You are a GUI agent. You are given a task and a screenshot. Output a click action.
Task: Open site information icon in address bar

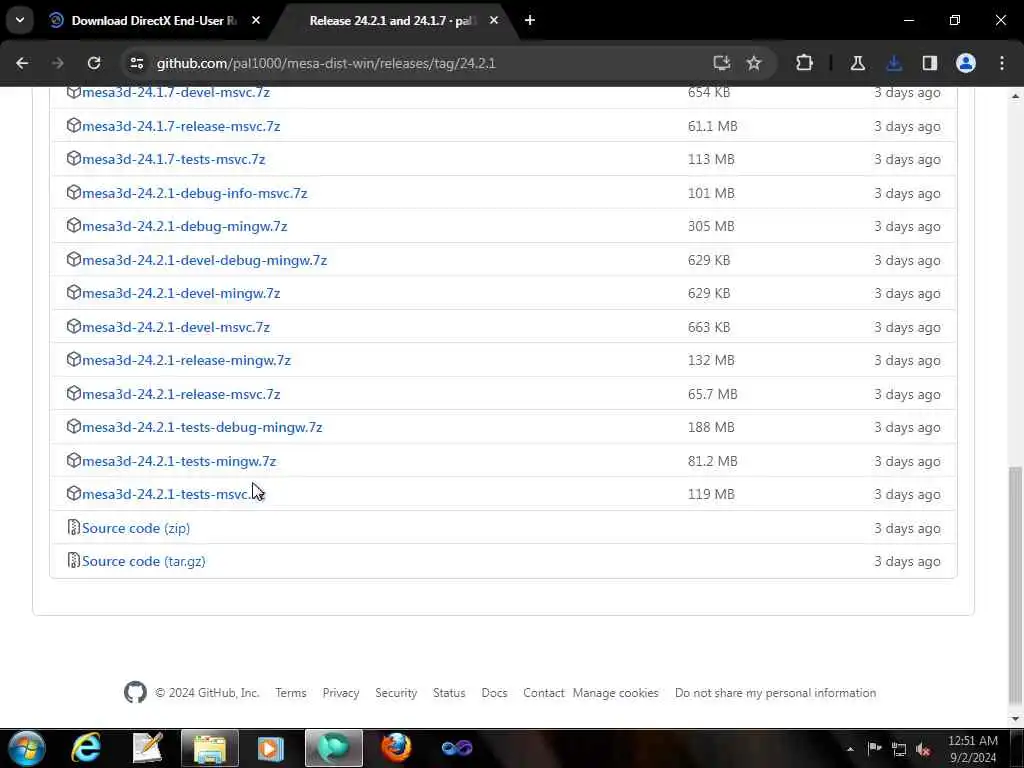coord(136,63)
